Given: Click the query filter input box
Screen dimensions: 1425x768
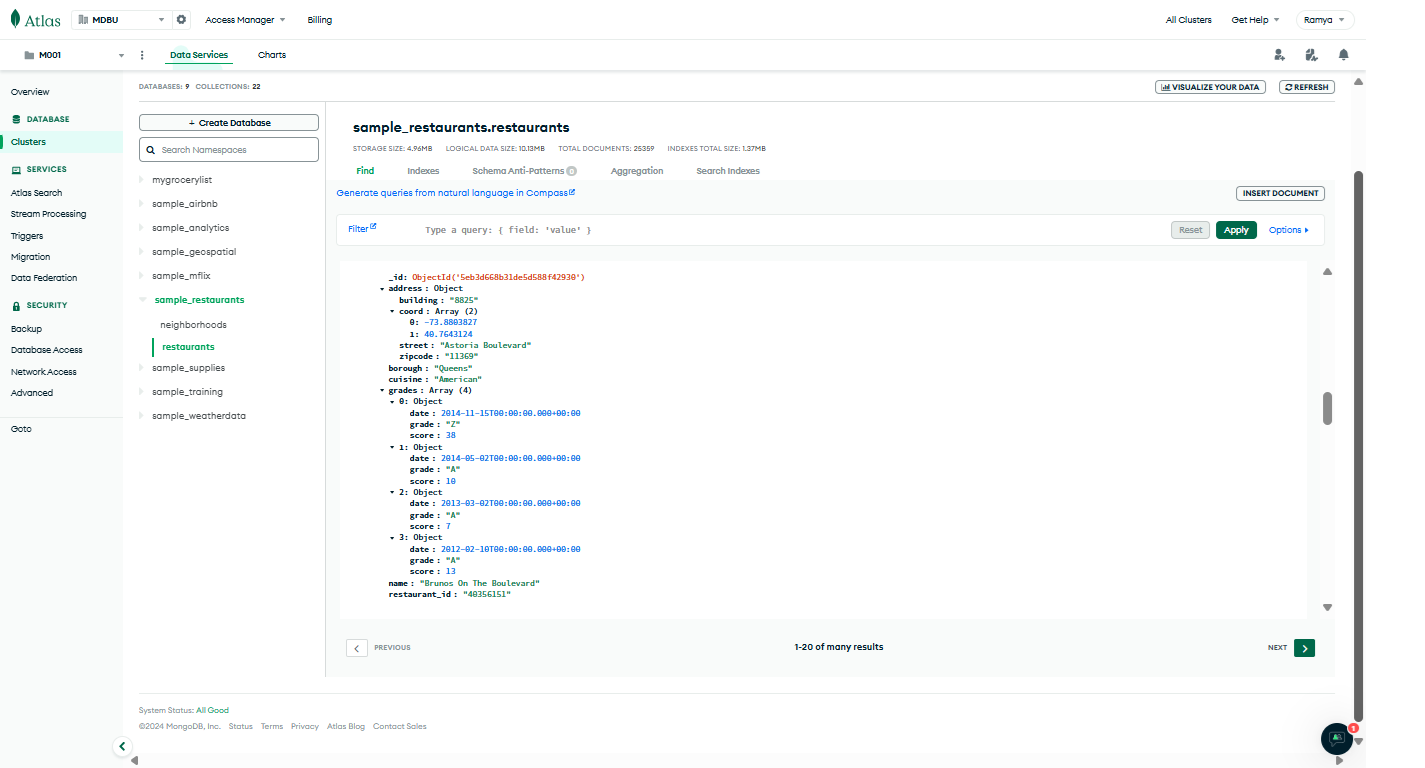Looking at the screenshot, I should pos(790,230).
